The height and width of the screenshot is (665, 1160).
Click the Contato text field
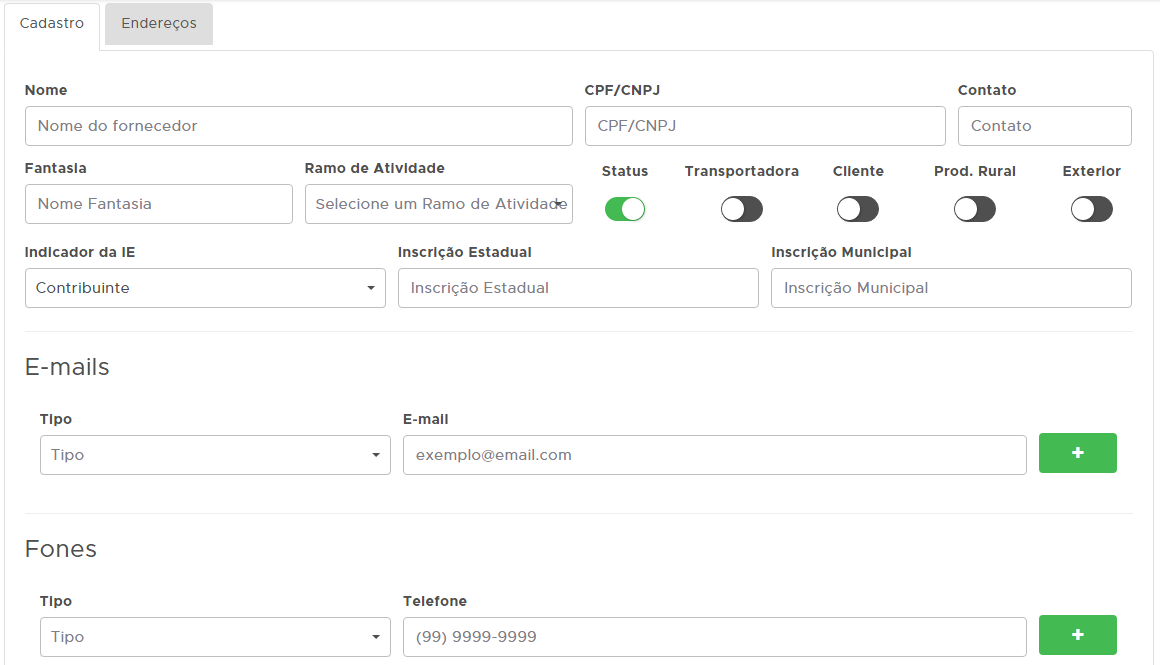[1044, 126]
